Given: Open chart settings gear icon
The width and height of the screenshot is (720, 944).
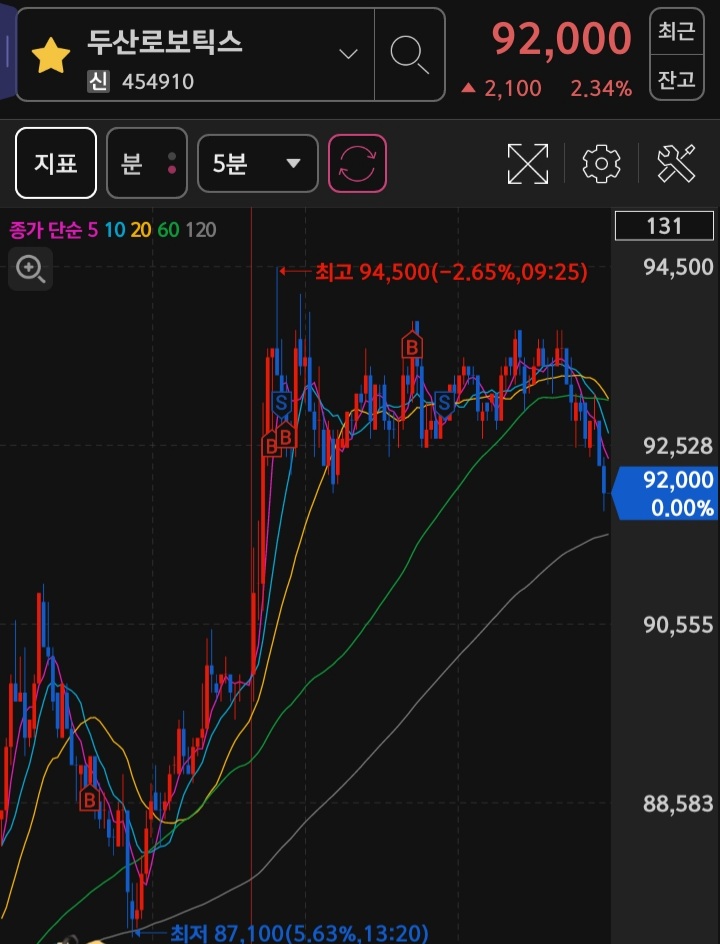Looking at the screenshot, I should (601, 164).
